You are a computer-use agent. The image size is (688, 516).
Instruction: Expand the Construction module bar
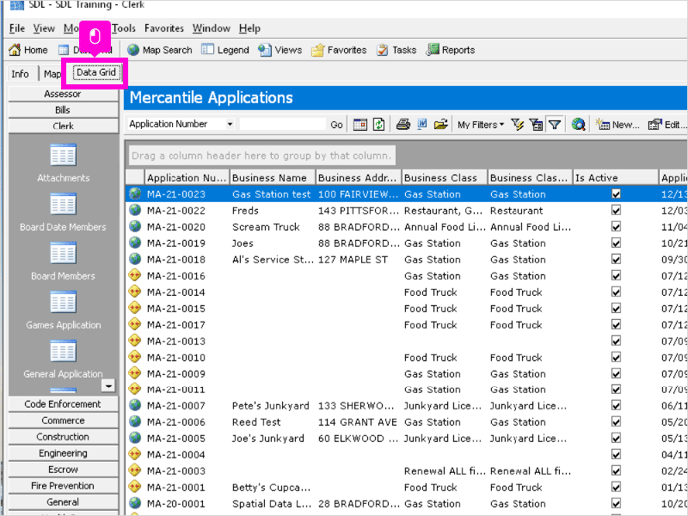click(63, 437)
